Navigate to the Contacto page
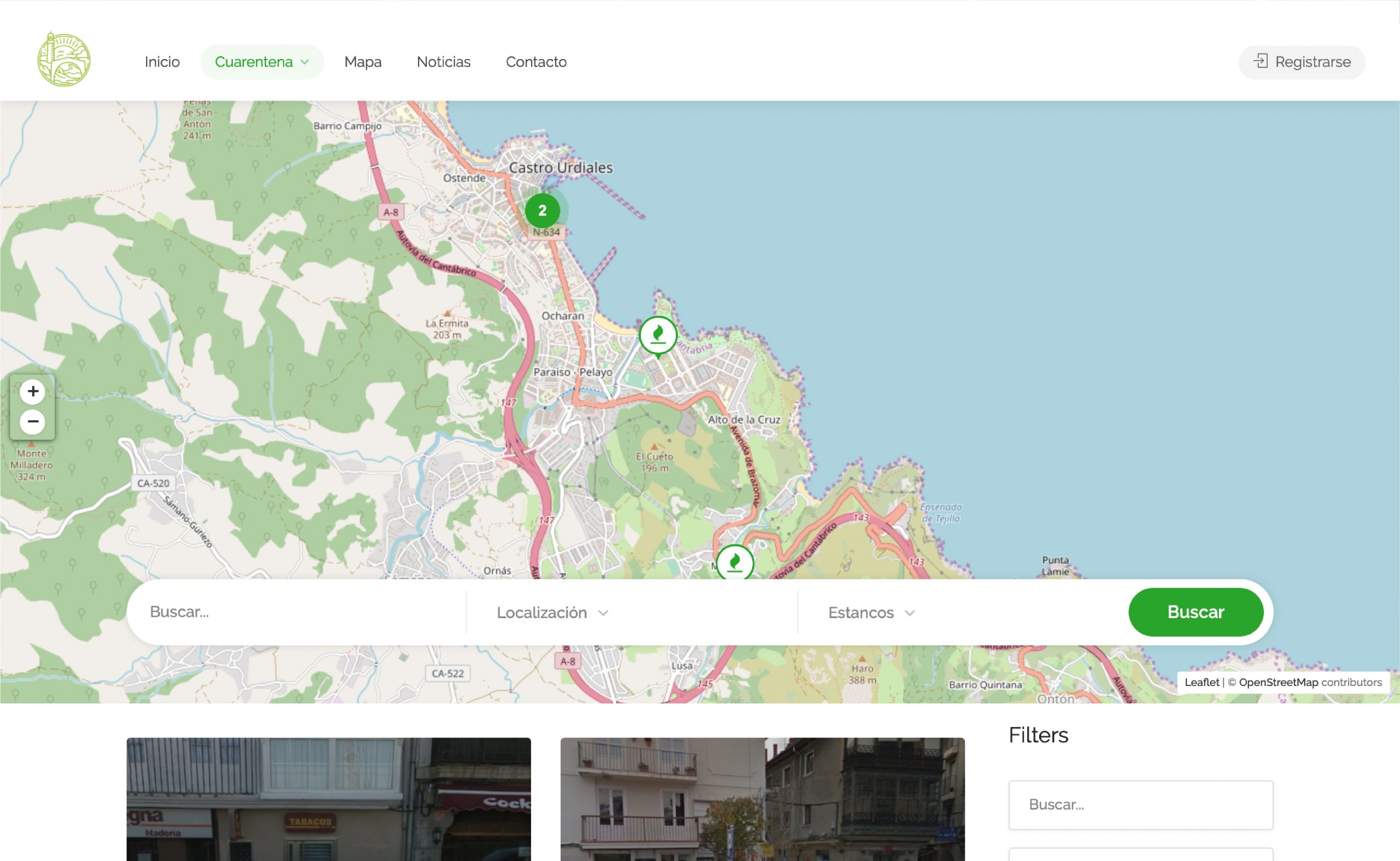The height and width of the screenshot is (861, 1400). (536, 61)
